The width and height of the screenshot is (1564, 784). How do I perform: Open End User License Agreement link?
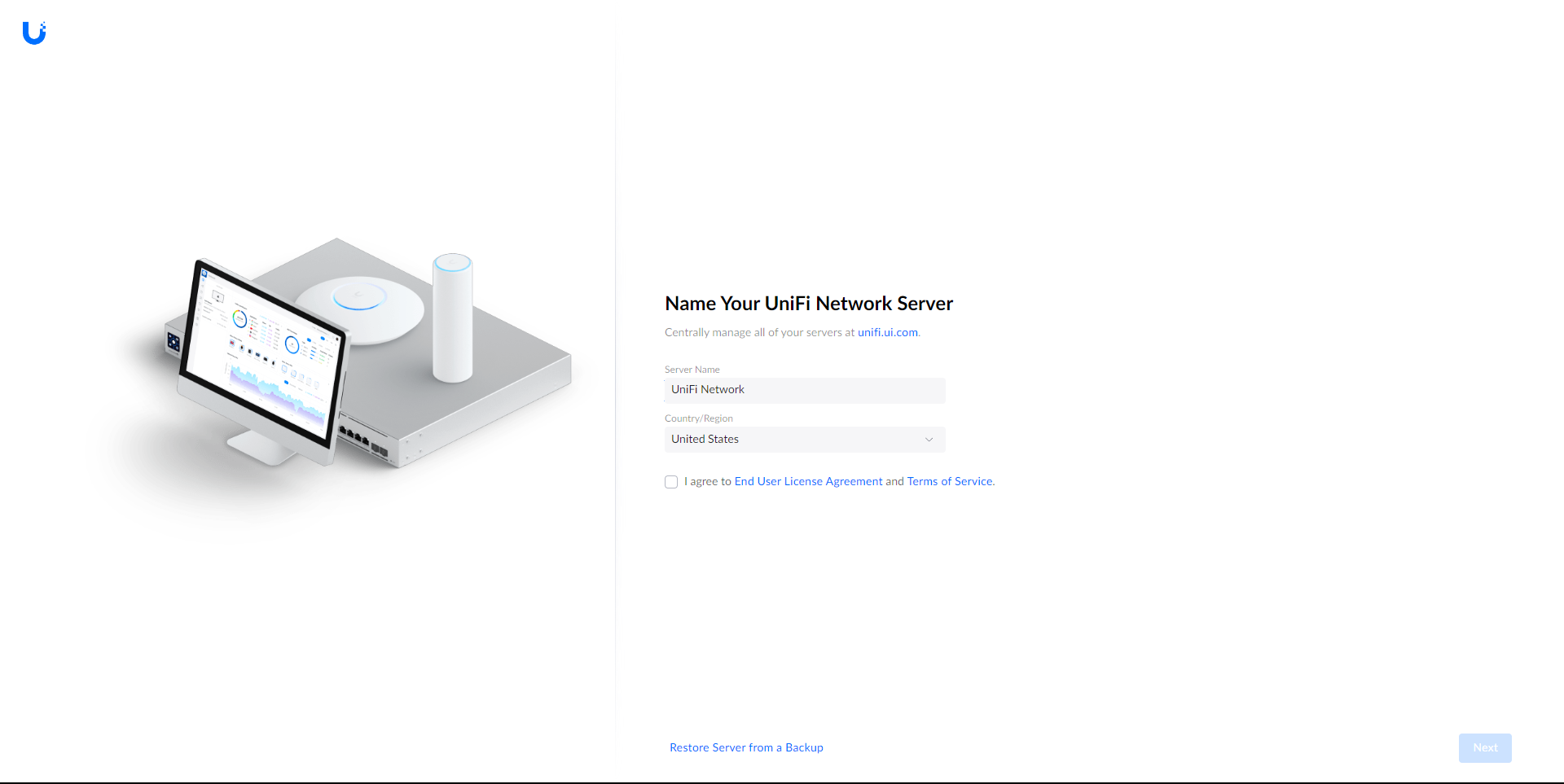(808, 481)
